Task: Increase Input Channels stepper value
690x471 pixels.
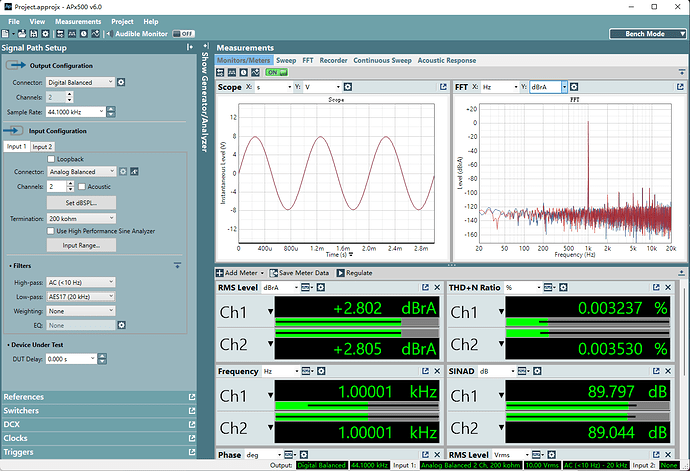Action: 71,184
